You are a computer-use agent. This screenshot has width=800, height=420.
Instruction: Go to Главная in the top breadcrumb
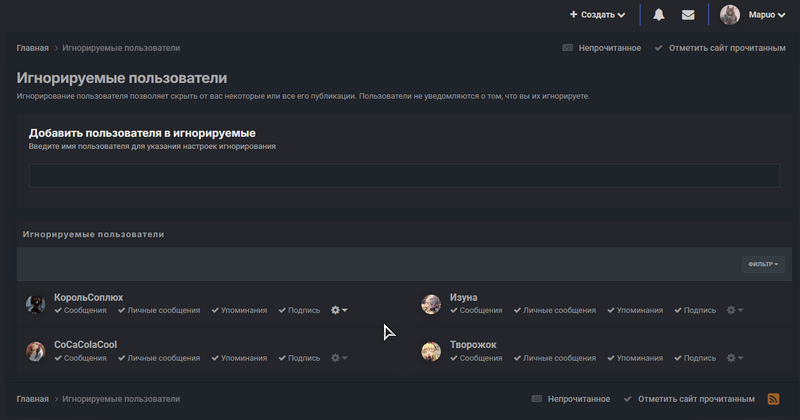tap(32, 48)
